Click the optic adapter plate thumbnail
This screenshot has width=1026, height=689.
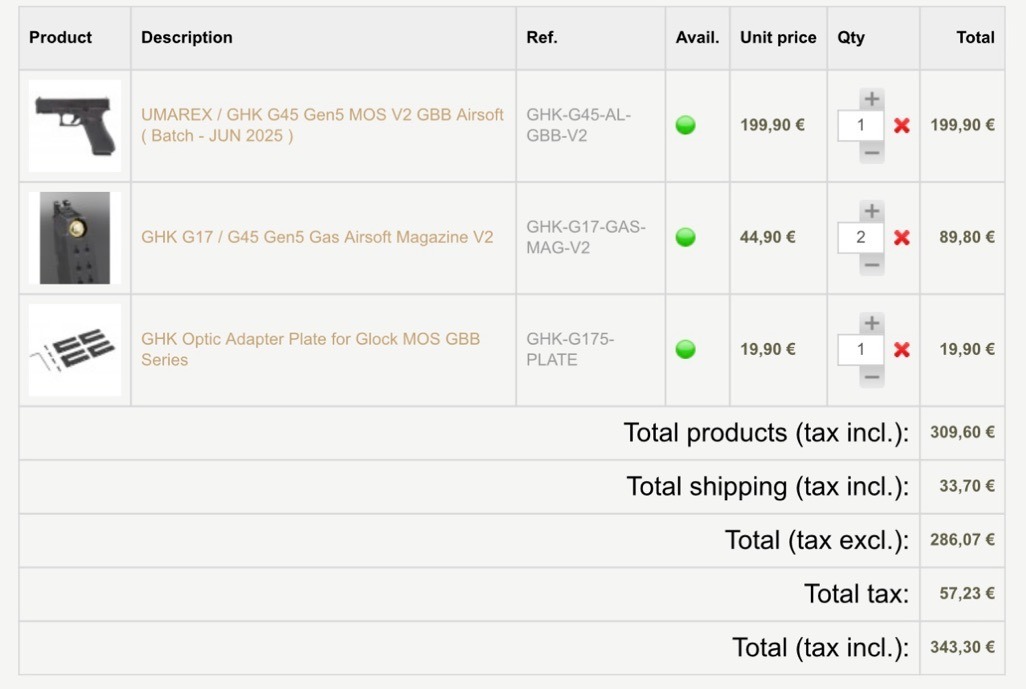click(75, 350)
